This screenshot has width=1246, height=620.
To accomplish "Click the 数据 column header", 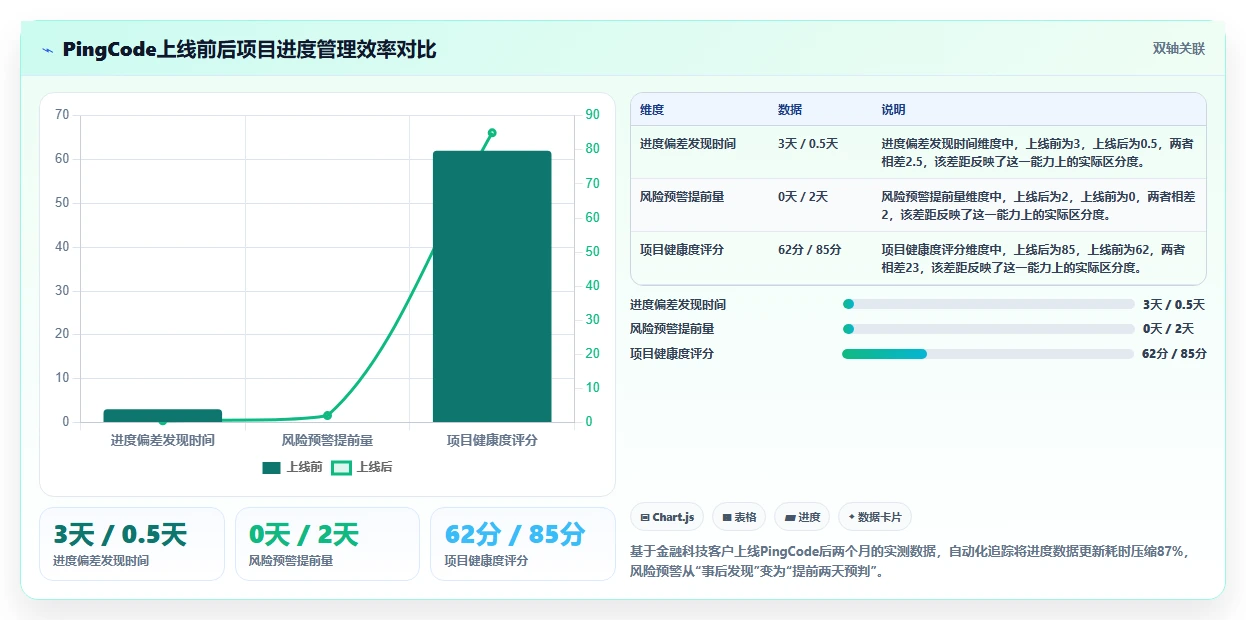I will tap(790, 110).
